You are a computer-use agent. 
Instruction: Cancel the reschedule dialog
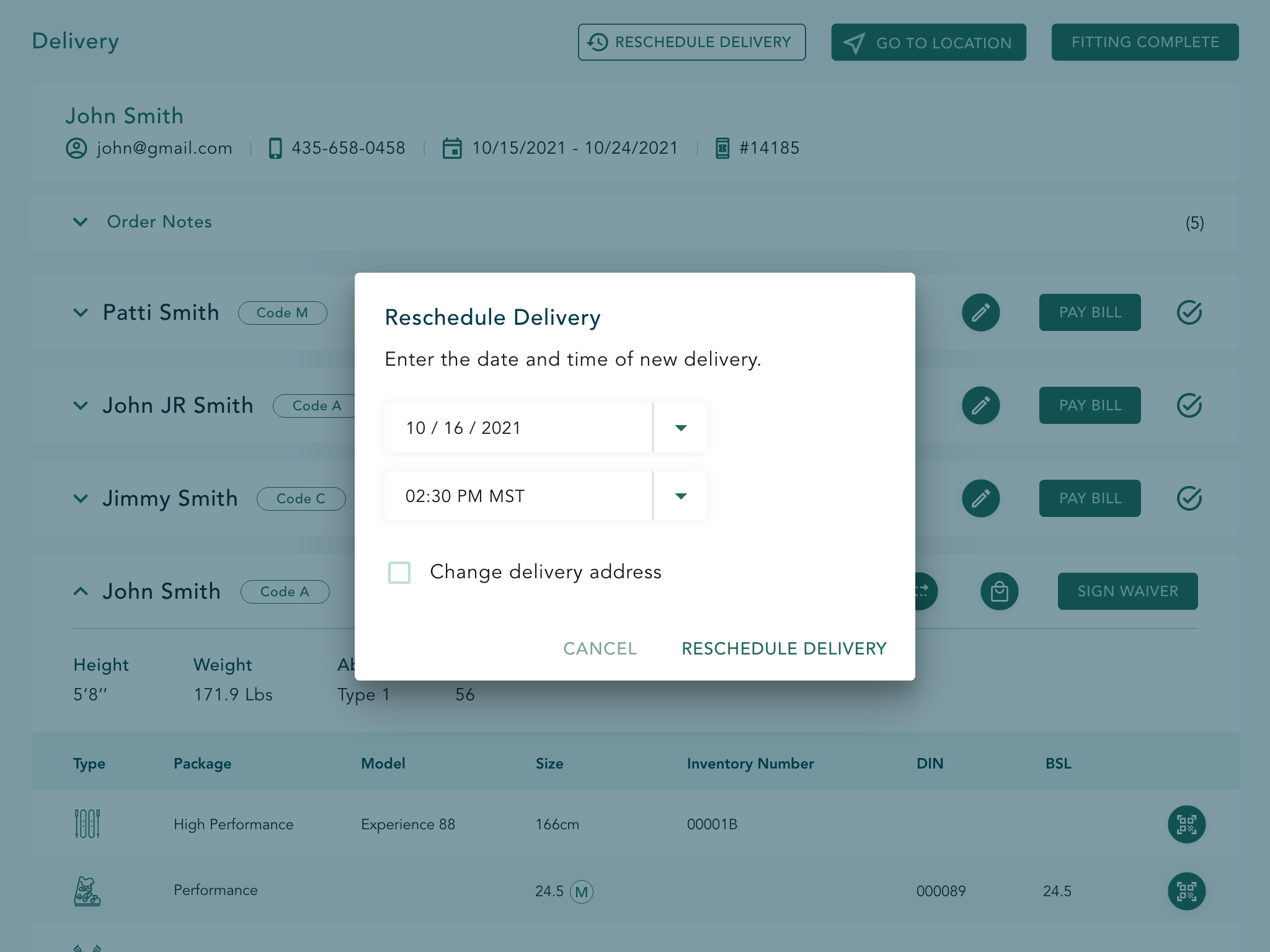(x=600, y=648)
